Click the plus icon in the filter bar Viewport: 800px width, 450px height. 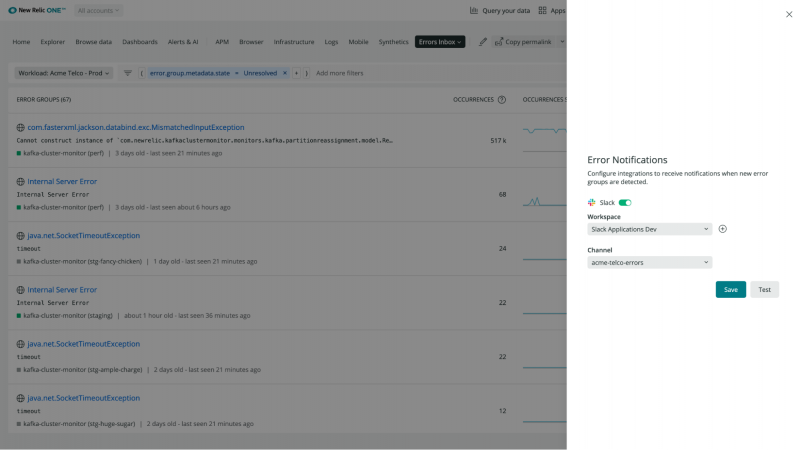296,73
